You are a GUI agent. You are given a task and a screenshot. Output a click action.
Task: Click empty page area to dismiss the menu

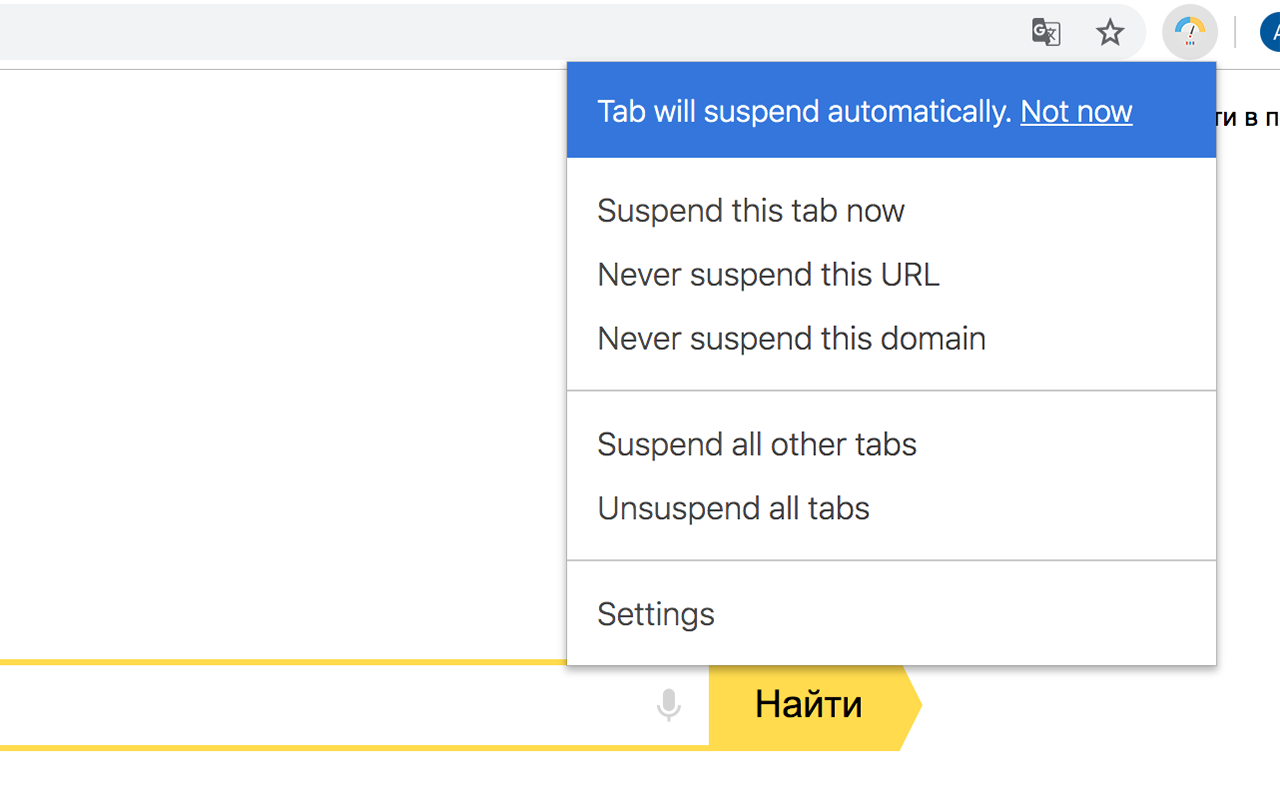(x=280, y=400)
